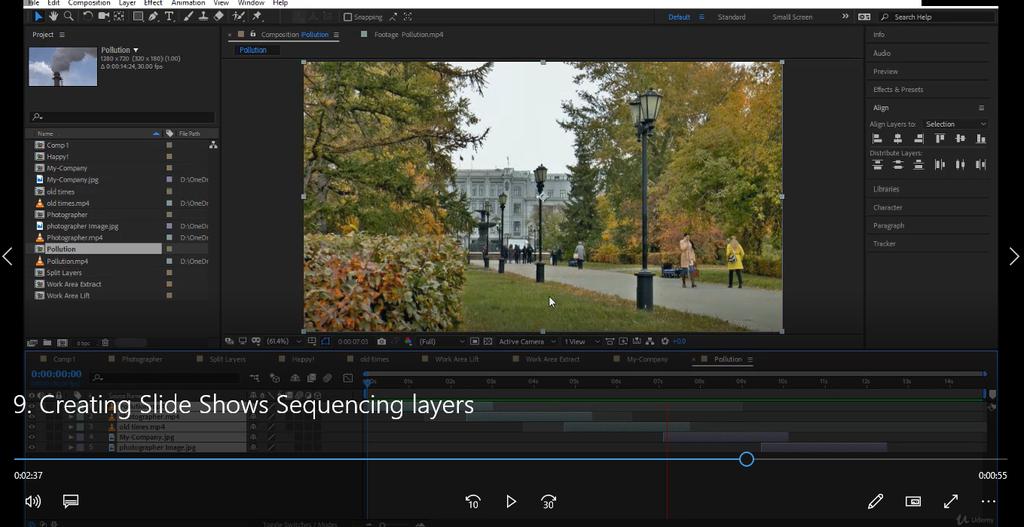Viewport: 1024px width, 527px height.
Task: Select the Pen tool
Action: pos(153,16)
